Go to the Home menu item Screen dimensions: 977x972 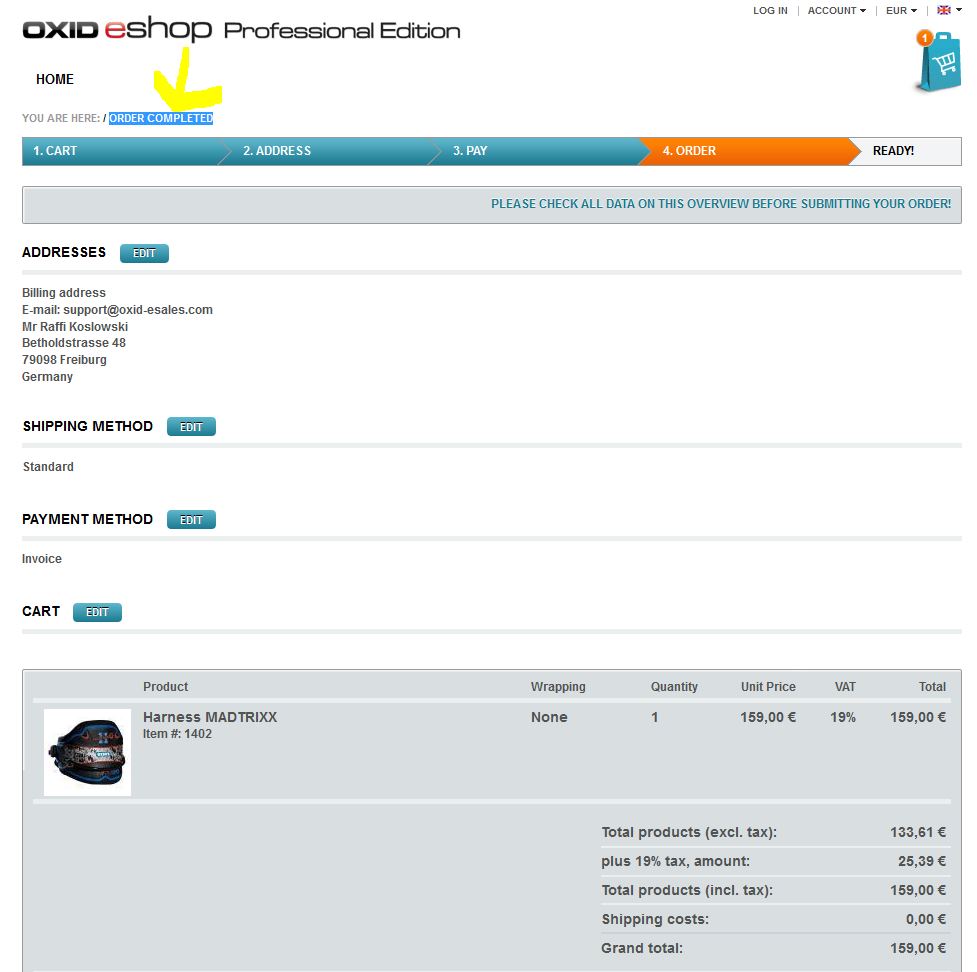[55, 79]
